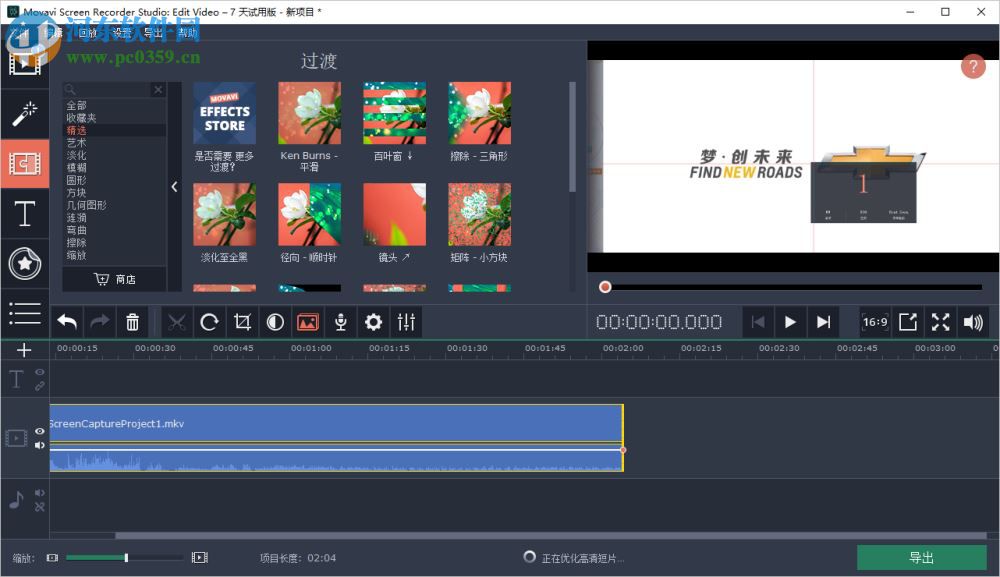Start voiceover recording with the microphone icon
This screenshot has height=577, width=1000.
pyautogui.click(x=340, y=322)
